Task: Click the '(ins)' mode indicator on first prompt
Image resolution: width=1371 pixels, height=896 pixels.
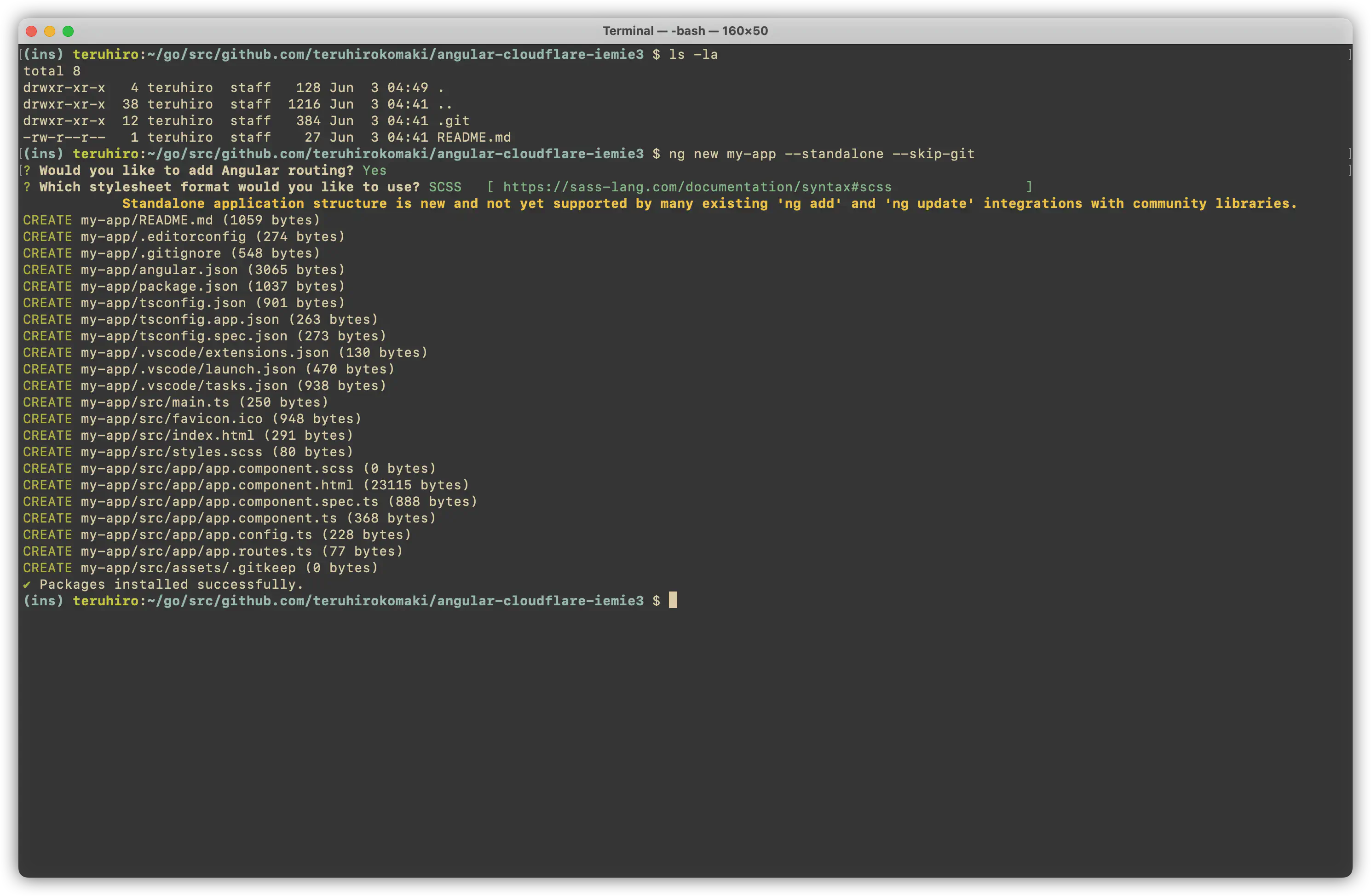Action: coord(43,55)
